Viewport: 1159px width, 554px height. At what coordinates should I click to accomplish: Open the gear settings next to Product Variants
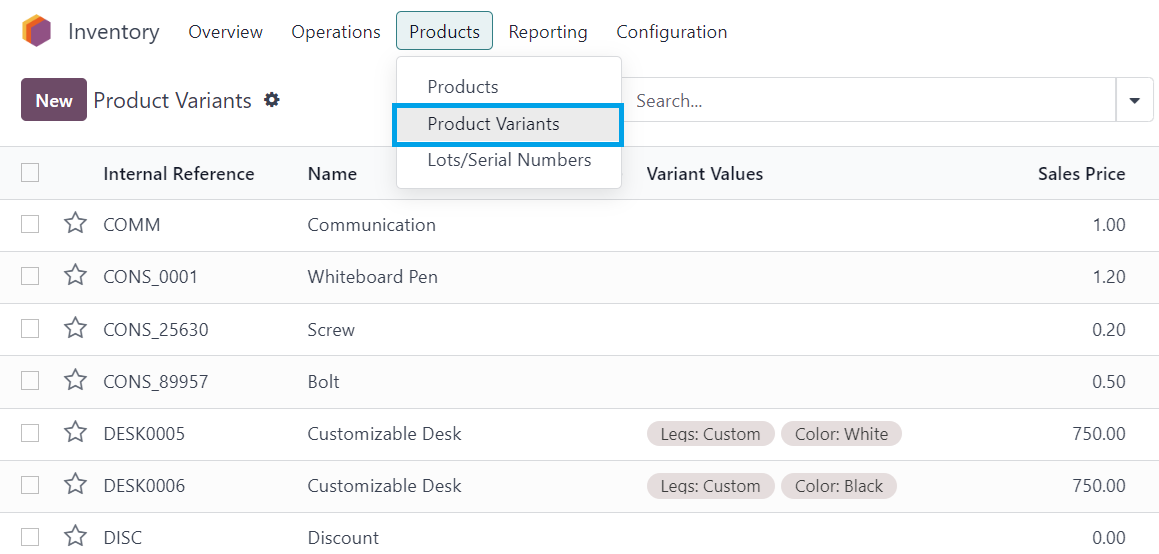[x=272, y=100]
